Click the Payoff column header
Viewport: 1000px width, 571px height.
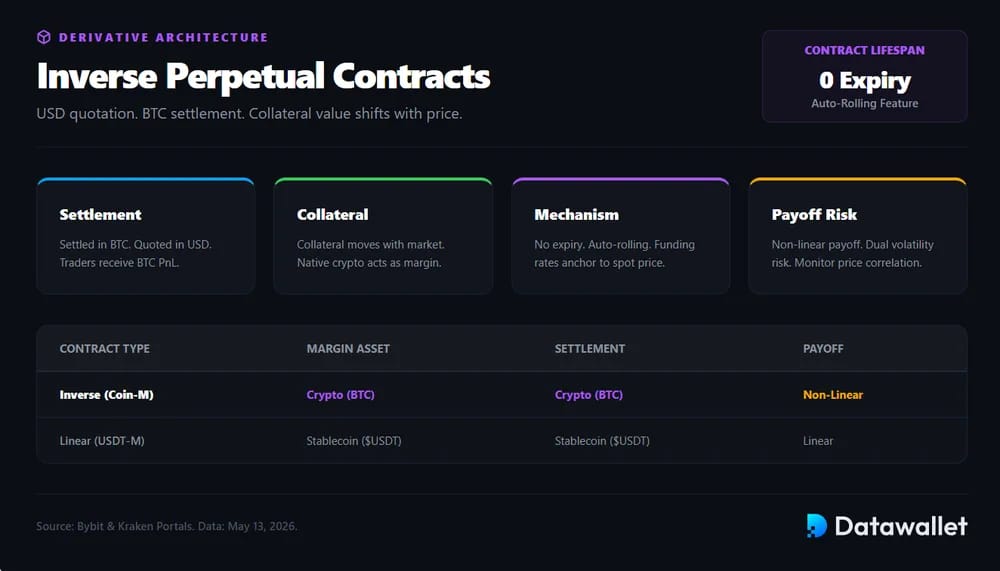pyautogui.click(x=823, y=349)
